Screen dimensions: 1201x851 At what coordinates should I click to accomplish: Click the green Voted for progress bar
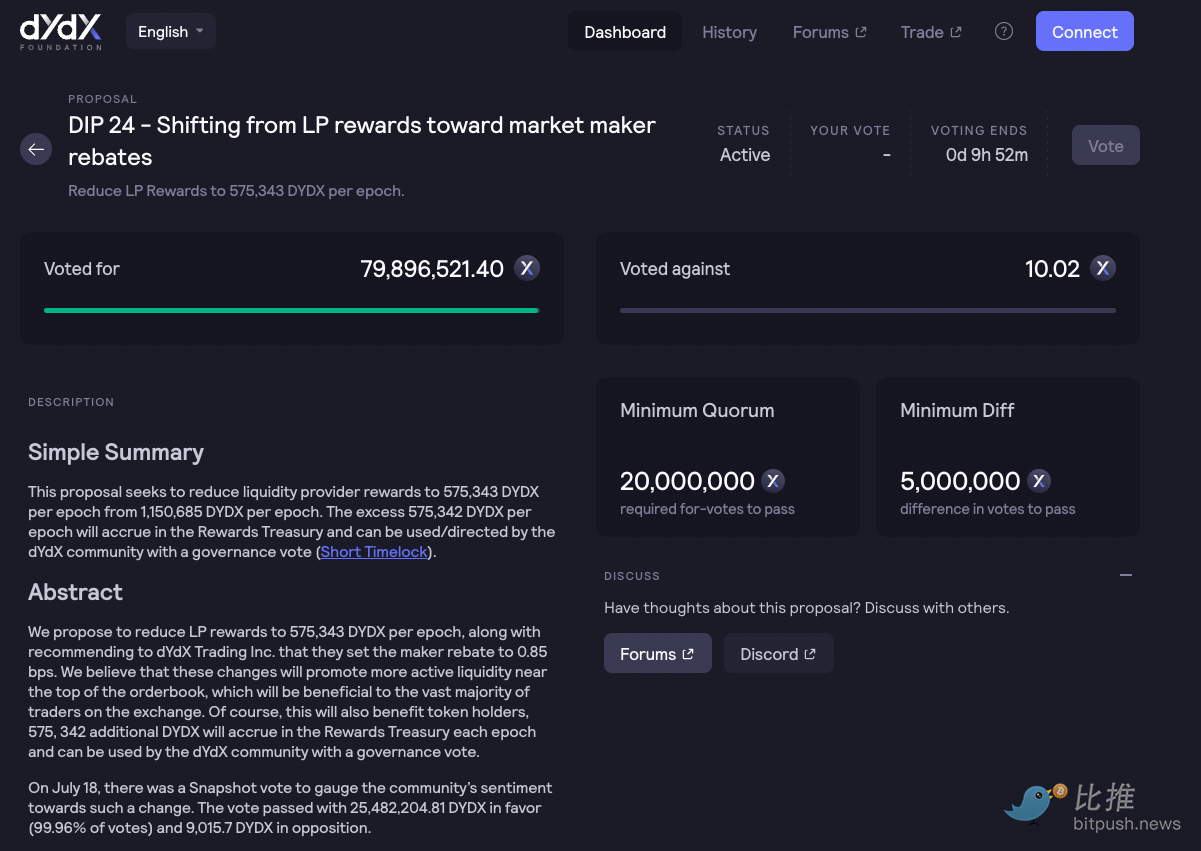tap(292, 311)
